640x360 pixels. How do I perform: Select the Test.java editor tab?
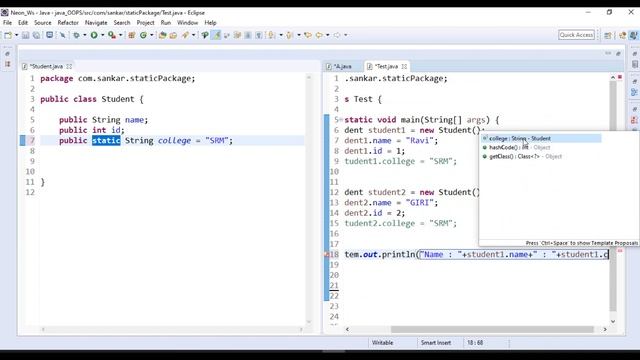[x=386, y=66]
